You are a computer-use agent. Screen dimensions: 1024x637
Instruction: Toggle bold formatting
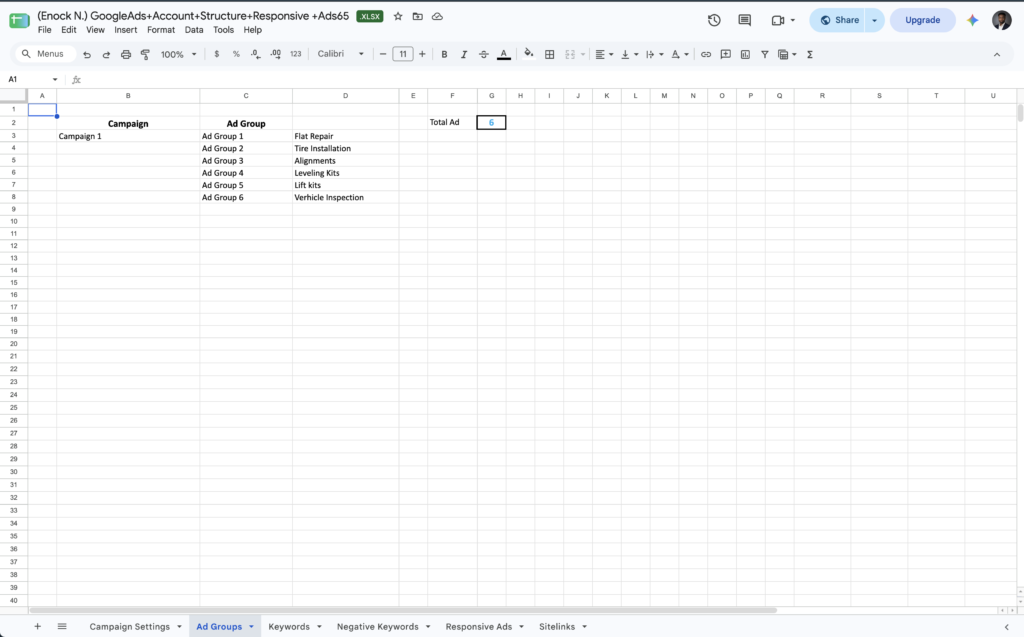444,54
